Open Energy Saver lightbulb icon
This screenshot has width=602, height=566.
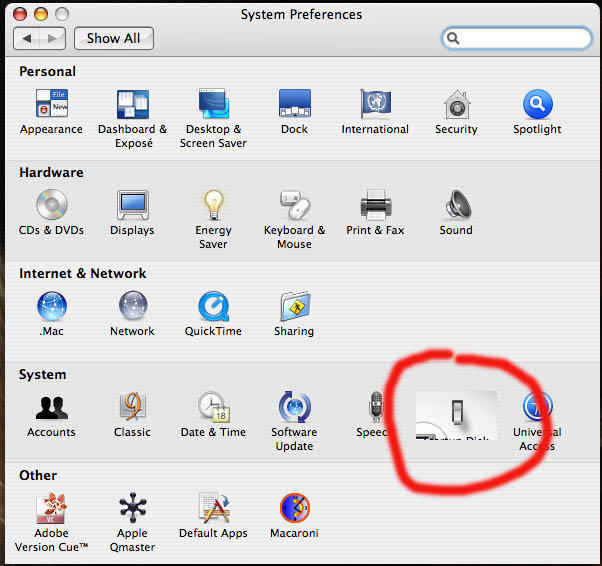point(213,204)
